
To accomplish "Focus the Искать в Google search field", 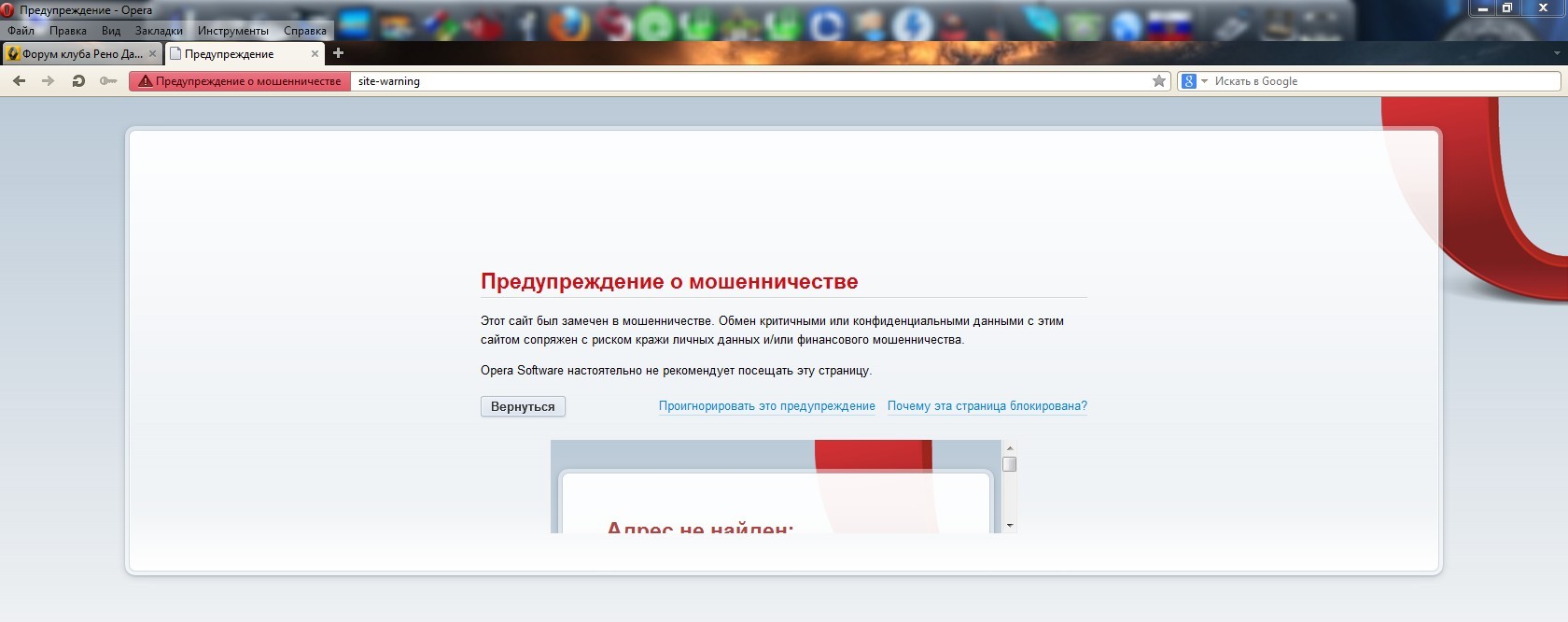I will pos(1385,81).
